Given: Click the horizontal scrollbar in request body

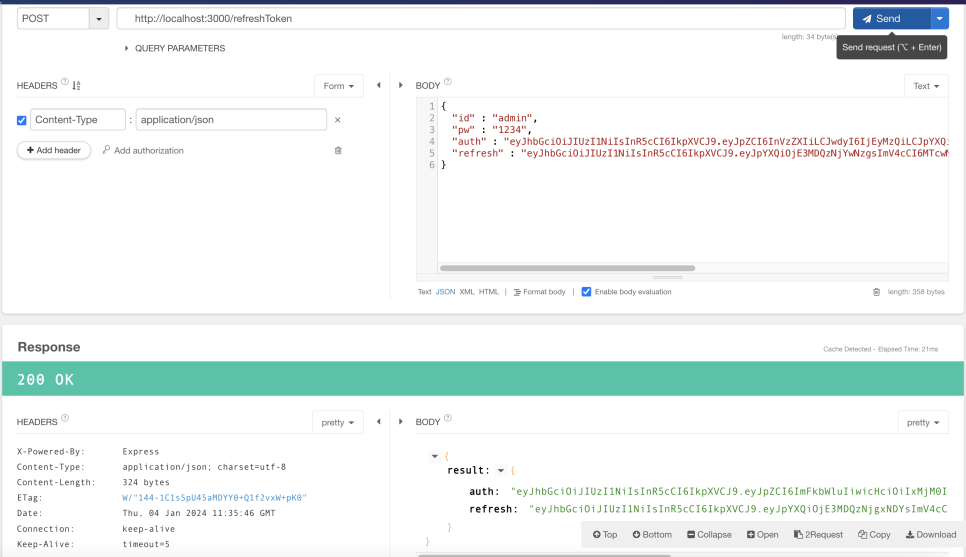Looking at the screenshot, I should (567, 268).
